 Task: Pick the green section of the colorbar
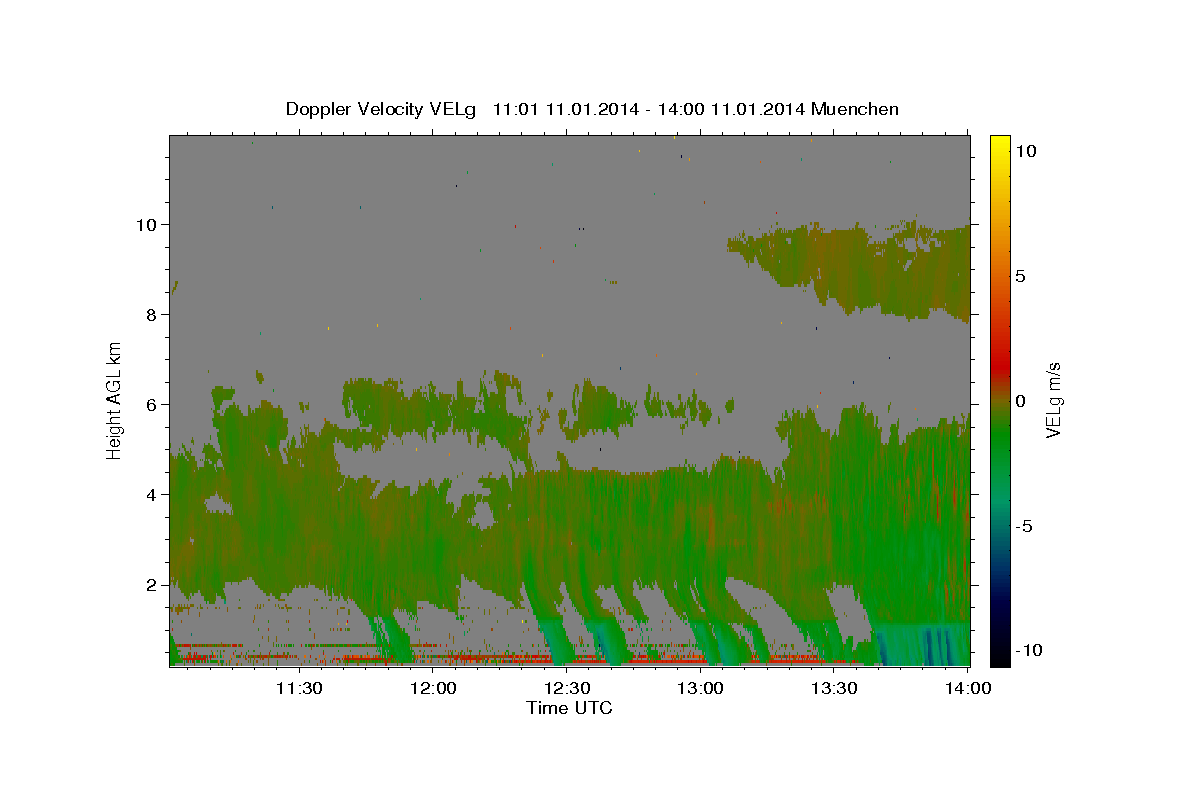999,440
